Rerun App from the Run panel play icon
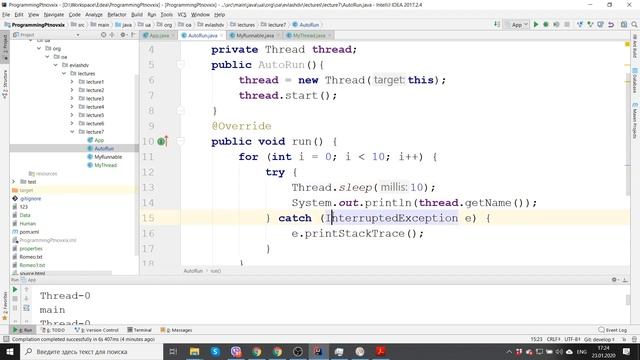 tap(15, 289)
